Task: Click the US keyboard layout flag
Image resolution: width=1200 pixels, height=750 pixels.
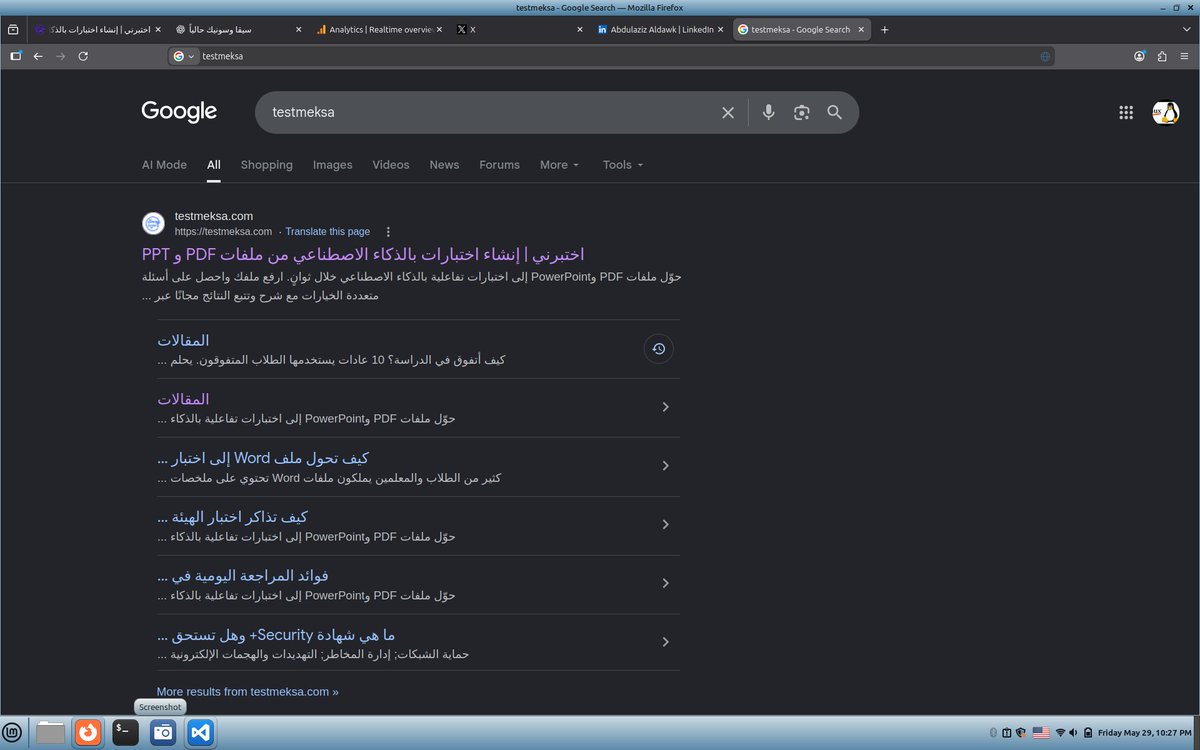Action: pyautogui.click(x=1040, y=733)
